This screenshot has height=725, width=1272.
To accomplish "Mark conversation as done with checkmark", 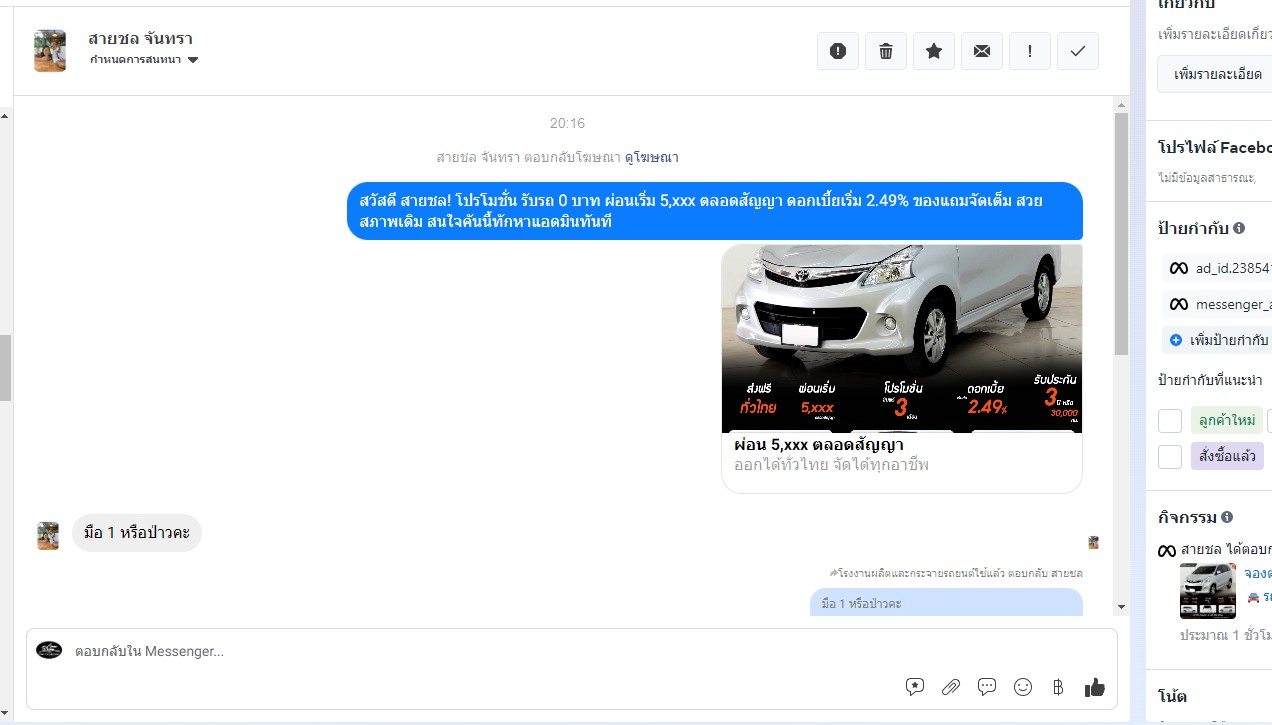I will (x=1077, y=51).
